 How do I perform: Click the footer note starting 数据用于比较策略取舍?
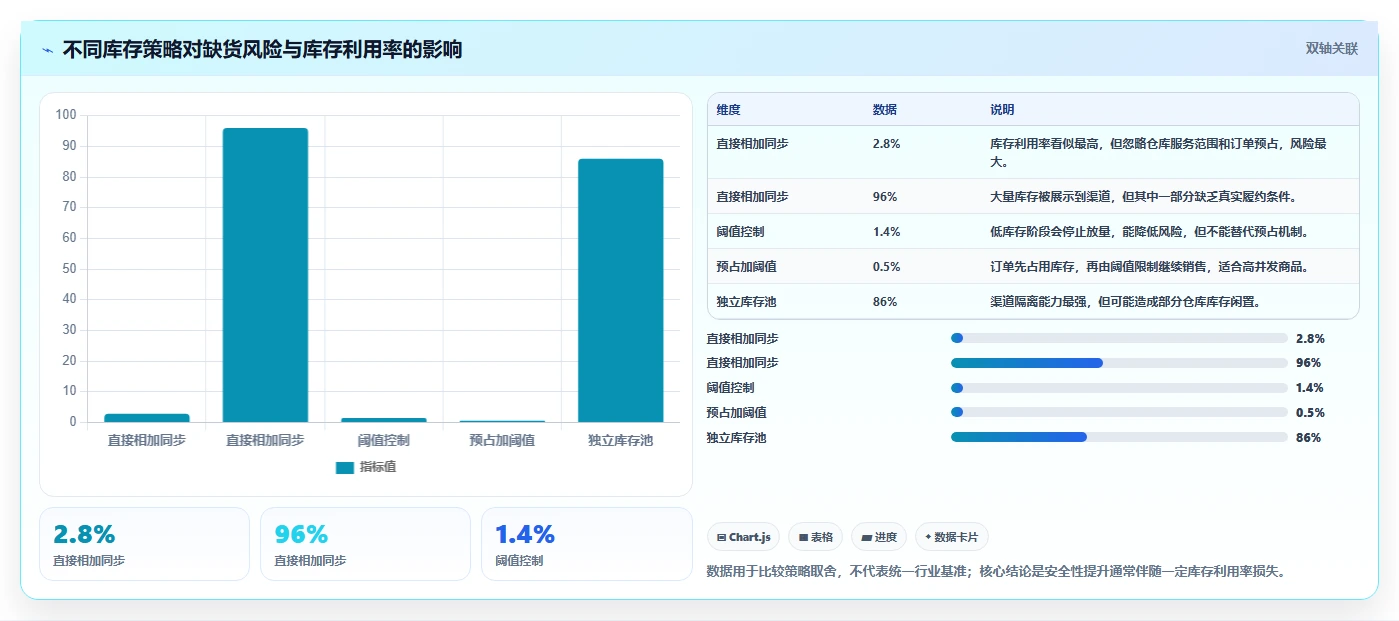click(x=996, y=572)
